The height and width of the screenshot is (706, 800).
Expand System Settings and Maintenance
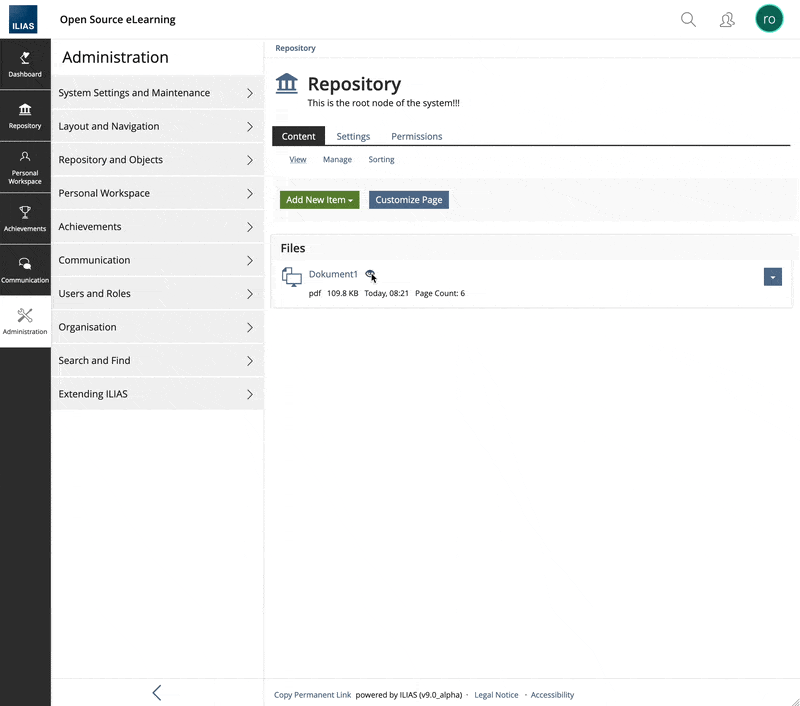point(157,93)
